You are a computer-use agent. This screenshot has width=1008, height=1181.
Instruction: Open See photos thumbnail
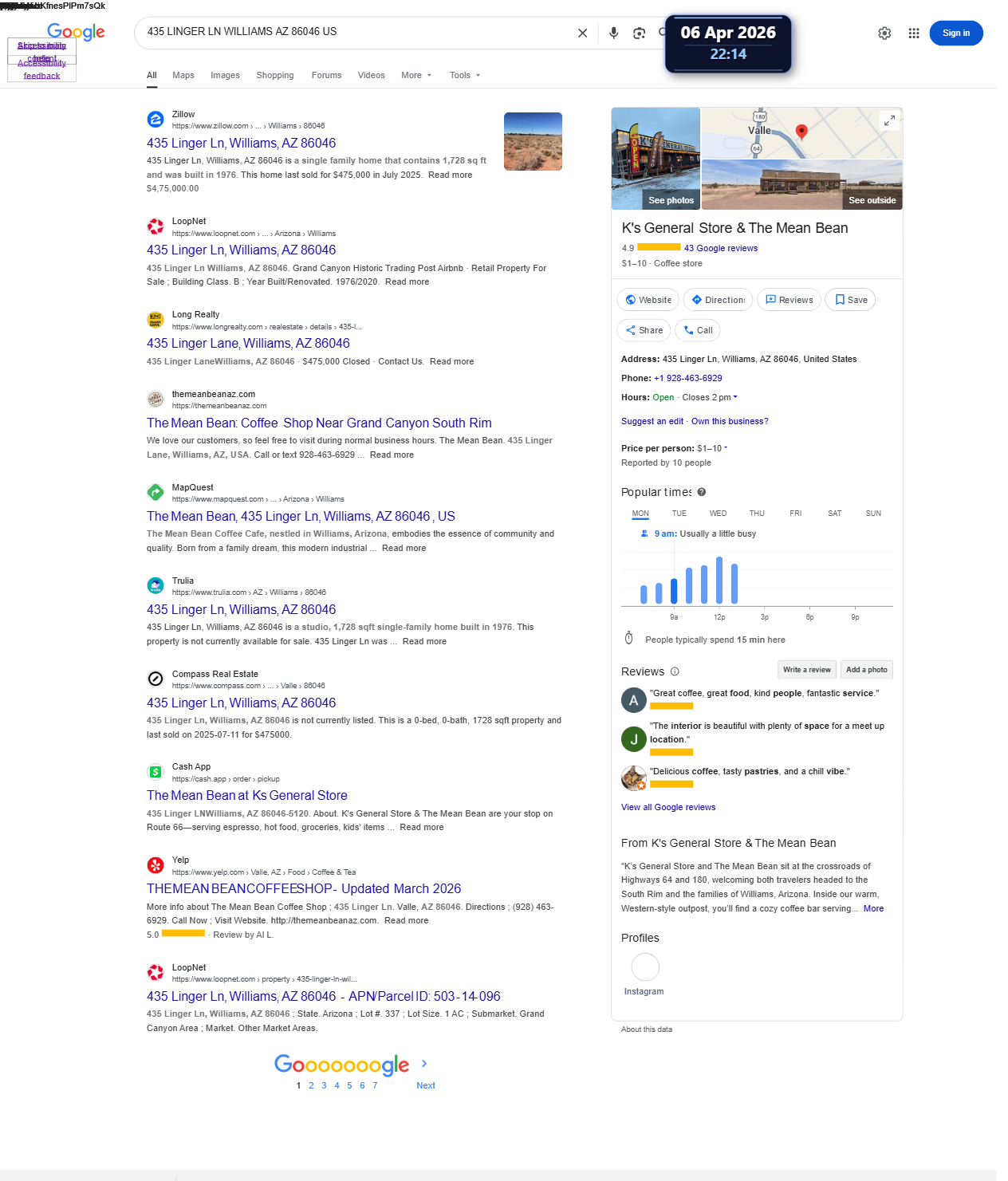click(656, 159)
